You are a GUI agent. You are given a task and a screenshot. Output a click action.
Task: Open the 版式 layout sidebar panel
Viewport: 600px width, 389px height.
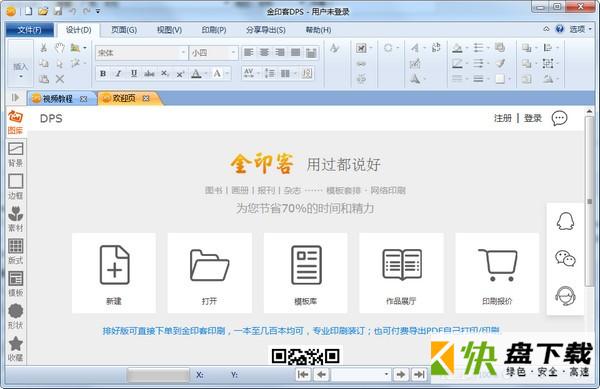click(16, 252)
